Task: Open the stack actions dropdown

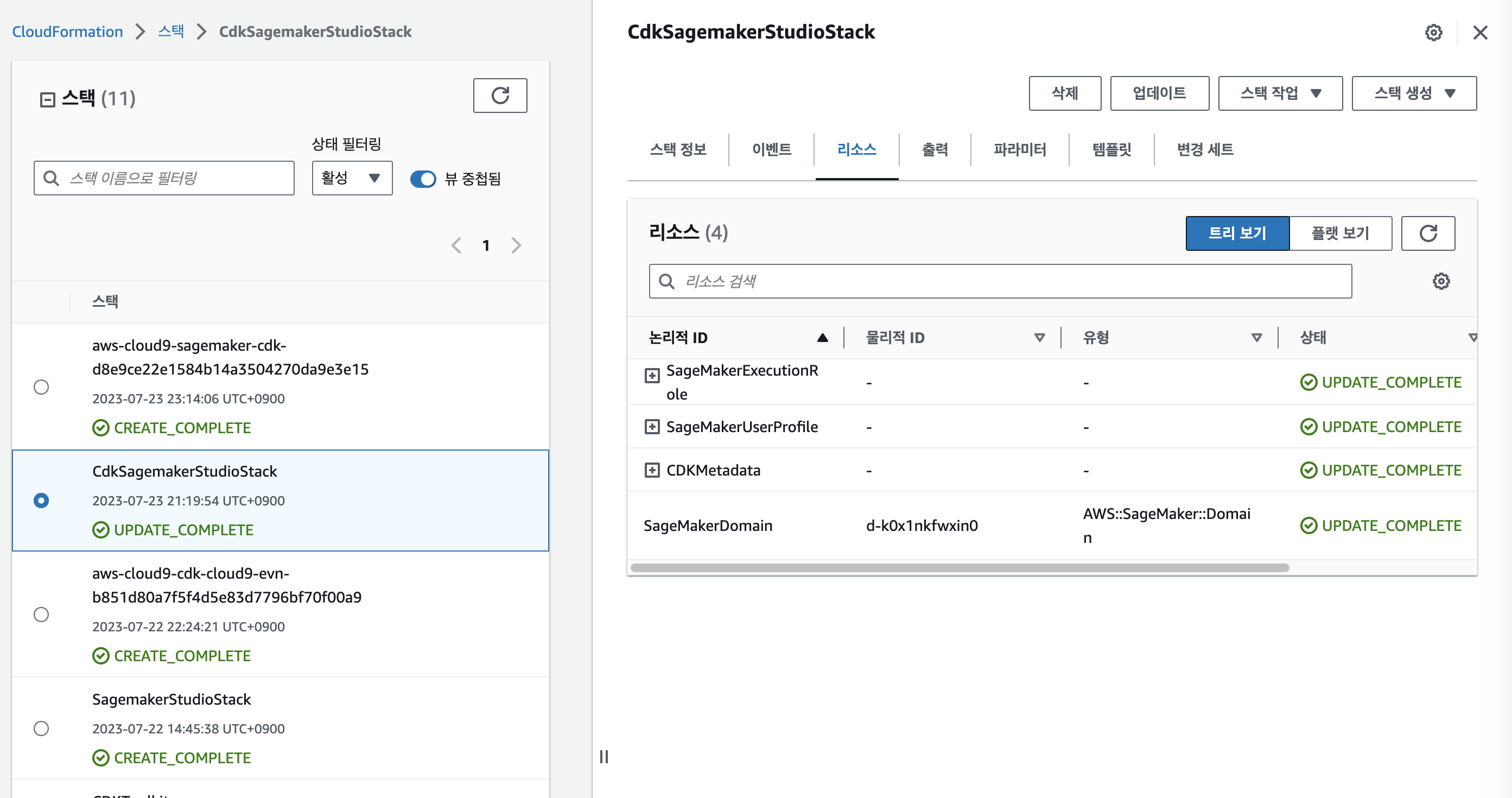Action: [1280, 93]
